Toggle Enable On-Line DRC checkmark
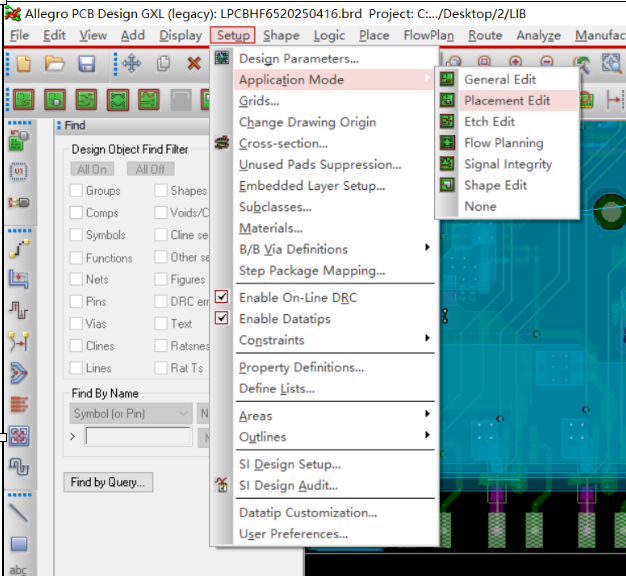Screen dimensions: 626x576 (x=222, y=297)
